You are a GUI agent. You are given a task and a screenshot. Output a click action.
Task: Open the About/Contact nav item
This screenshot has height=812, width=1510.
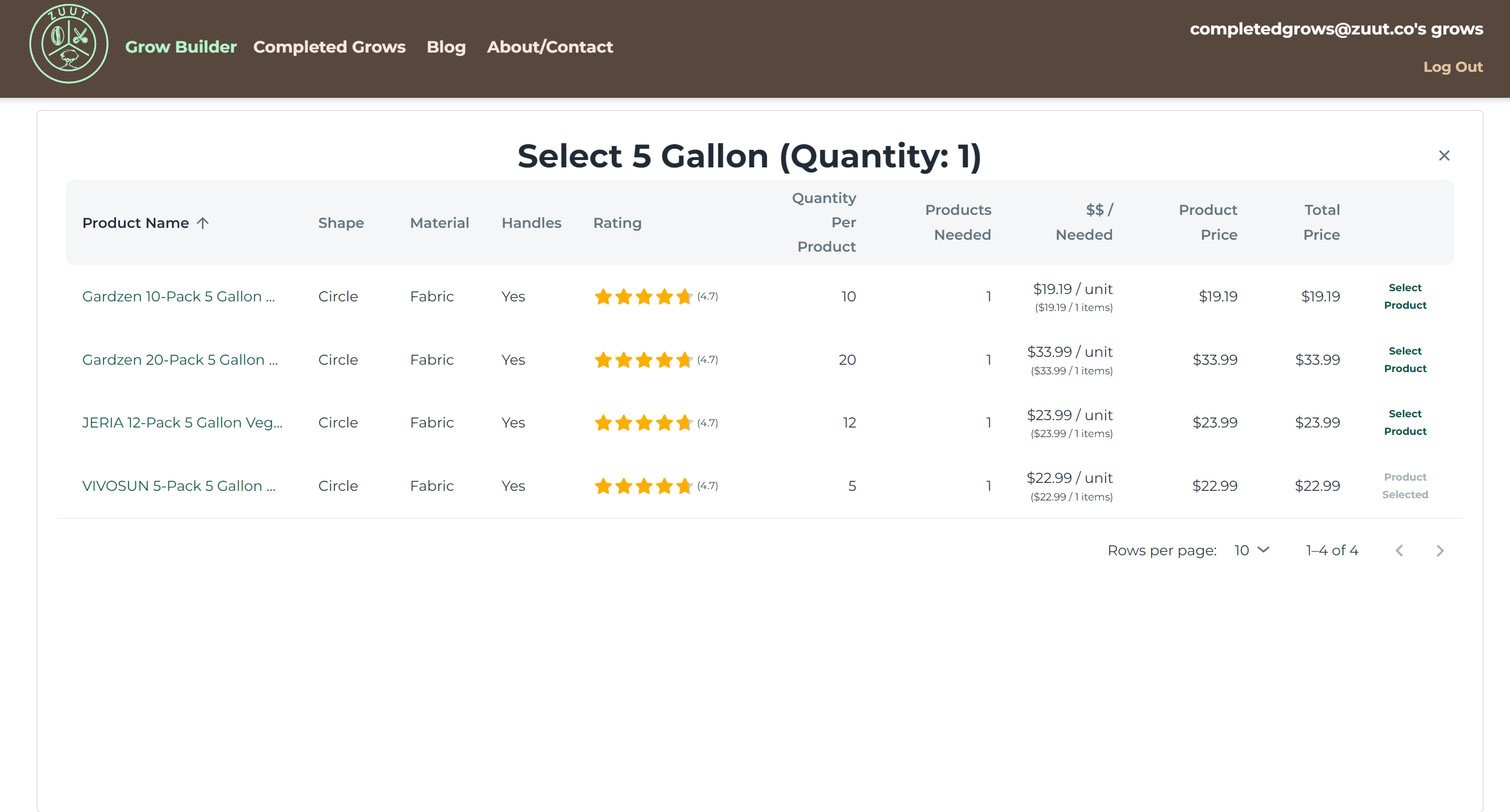coord(550,47)
